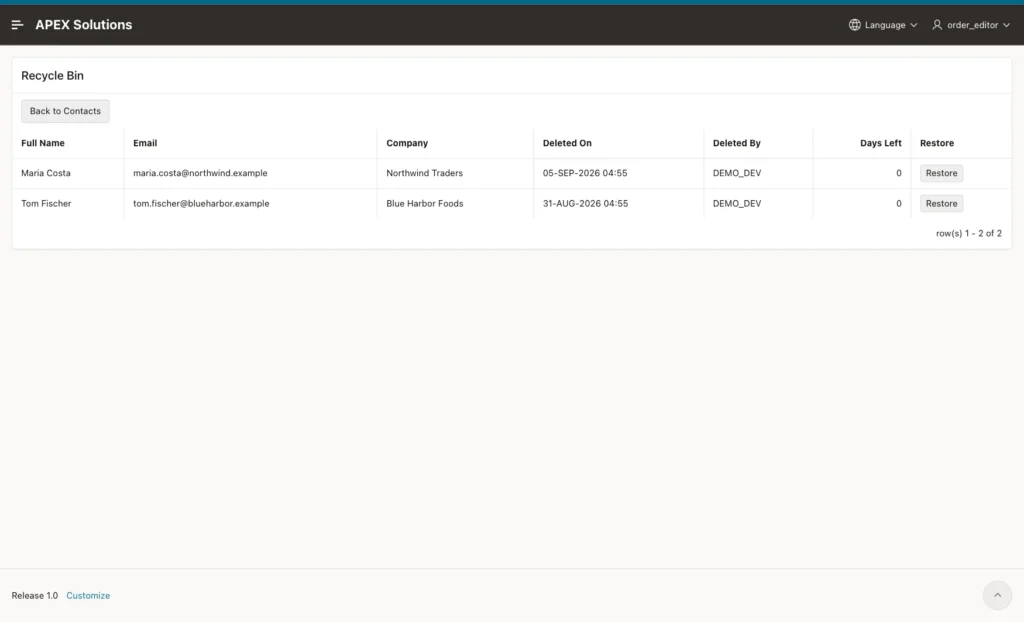Open the Customize link in footer
Screen dimensions: 1024x622
(88, 595)
